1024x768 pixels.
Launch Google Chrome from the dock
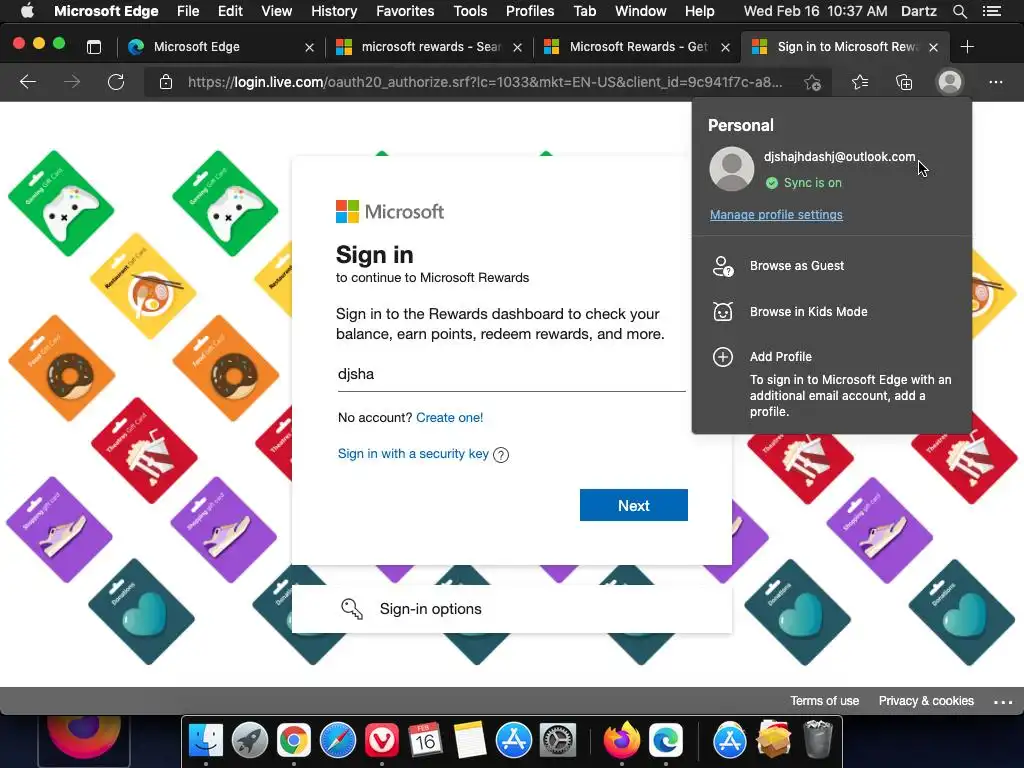293,741
